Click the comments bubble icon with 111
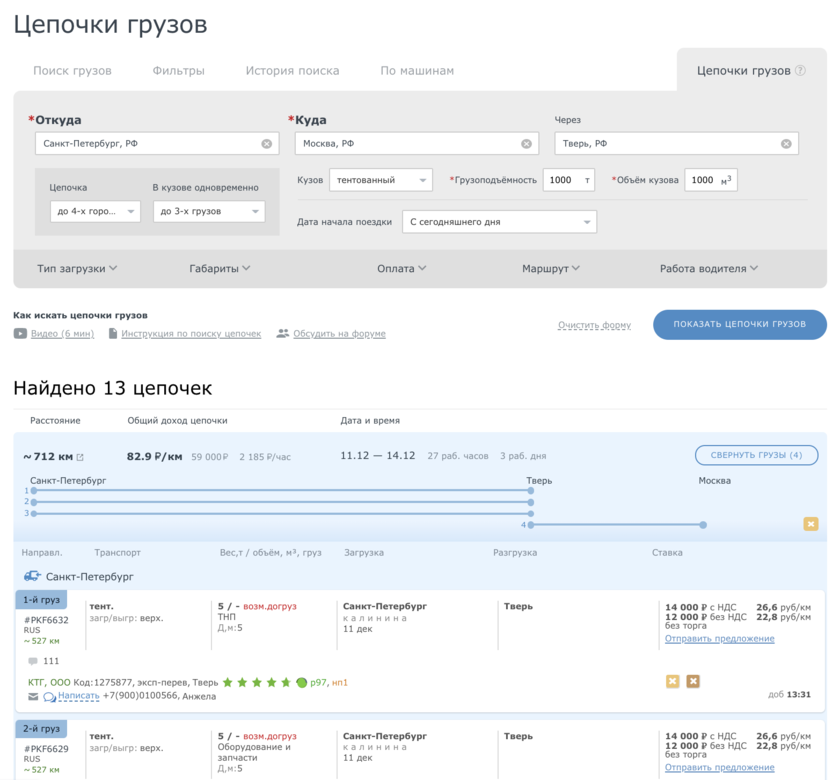This screenshot has height=780, width=840. tap(33, 661)
